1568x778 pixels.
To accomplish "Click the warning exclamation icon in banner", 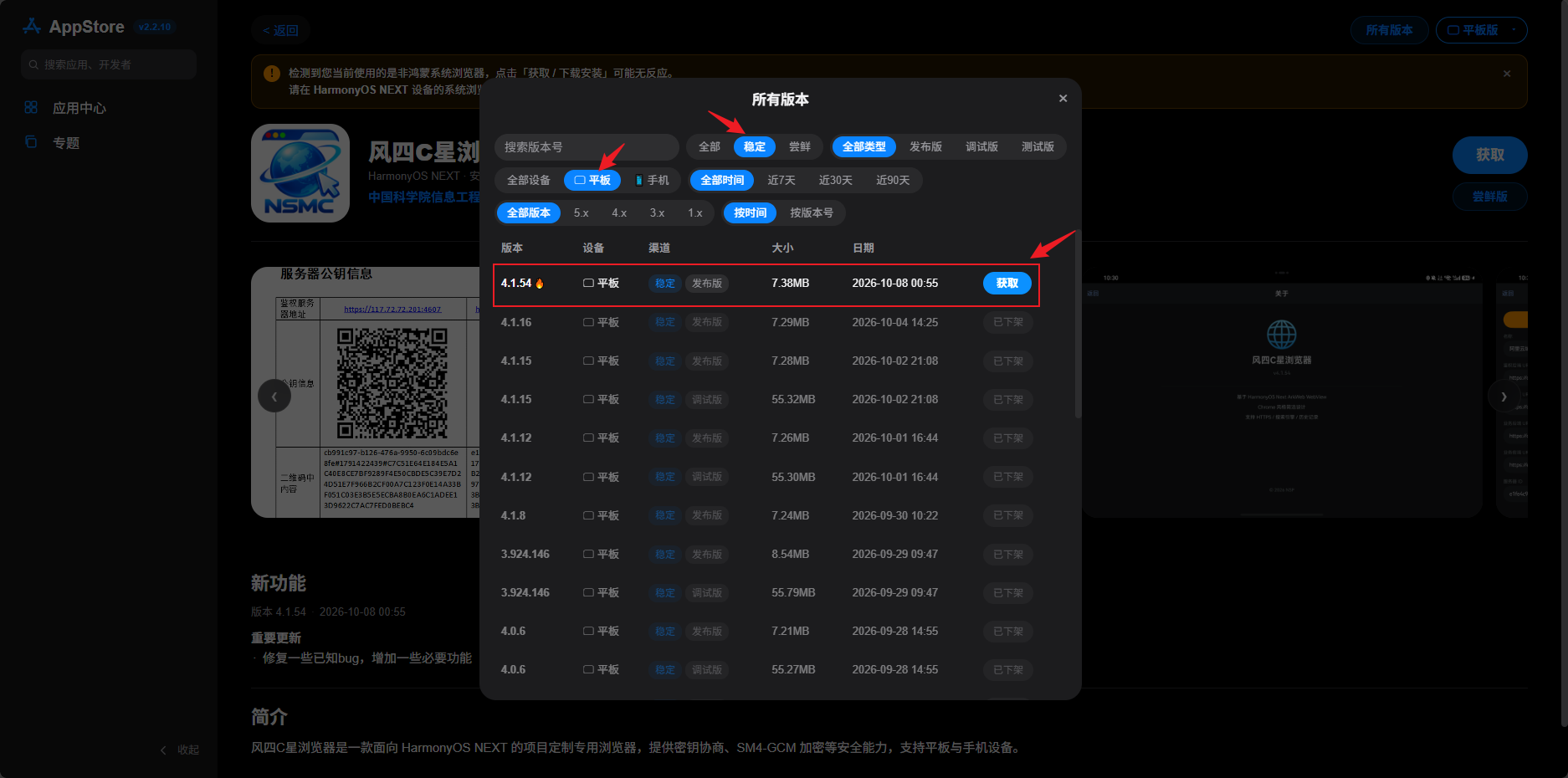I will pos(271,74).
